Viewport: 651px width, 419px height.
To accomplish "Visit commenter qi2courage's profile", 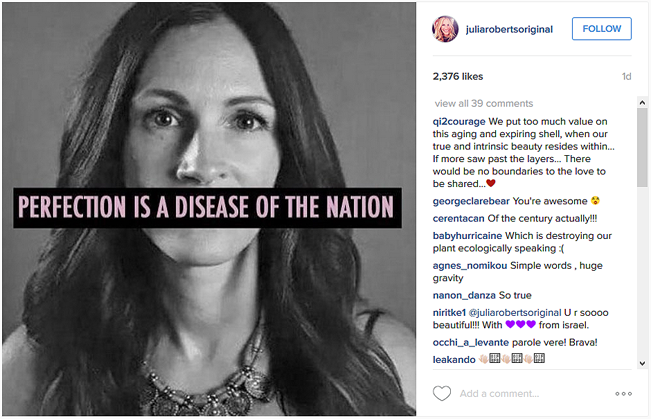I will click(x=460, y=121).
